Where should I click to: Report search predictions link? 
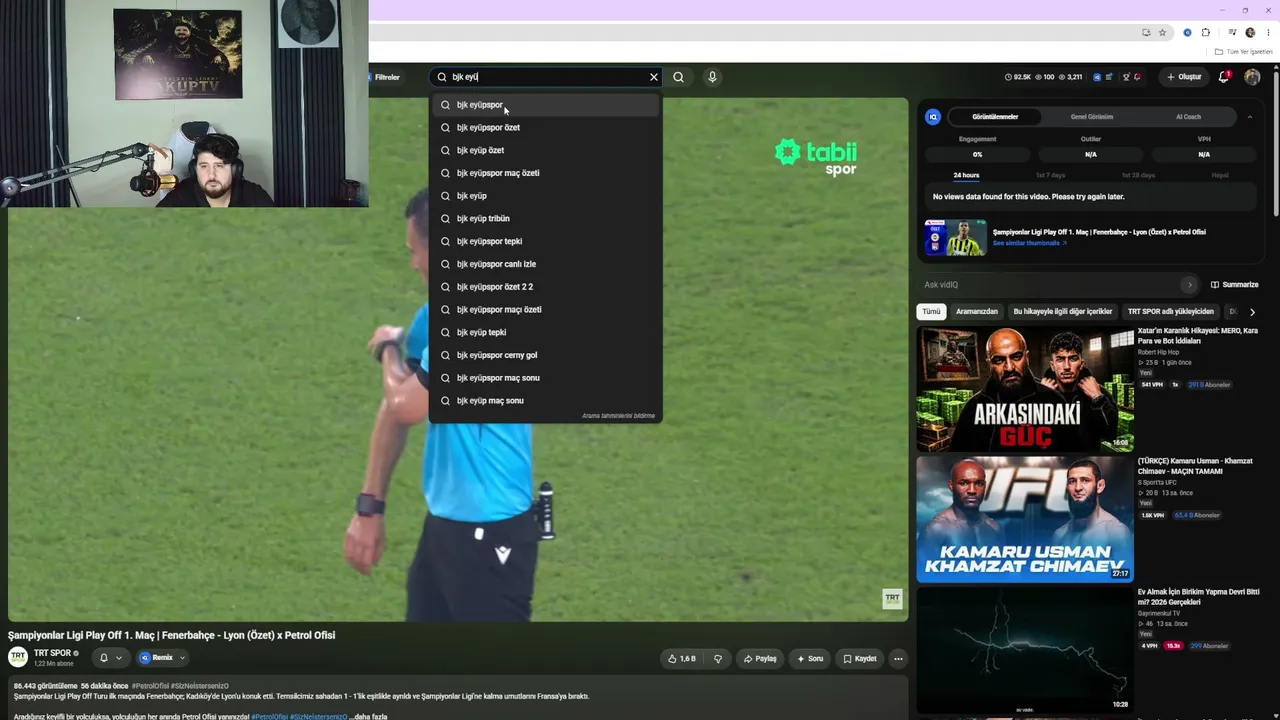click(x=618, y=416)
